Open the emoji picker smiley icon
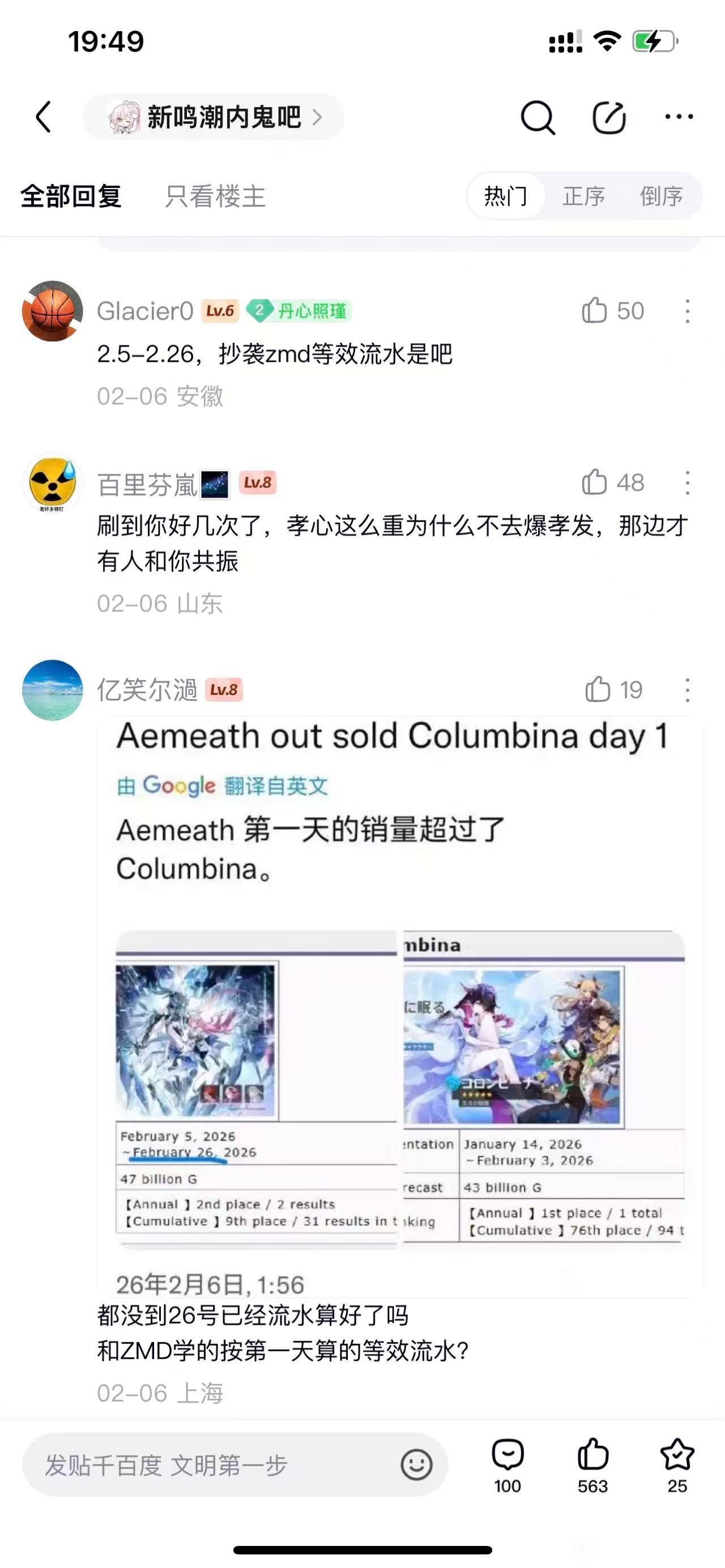The image size is (725, 1568). pyautogui.click(x=416, y=1464)
